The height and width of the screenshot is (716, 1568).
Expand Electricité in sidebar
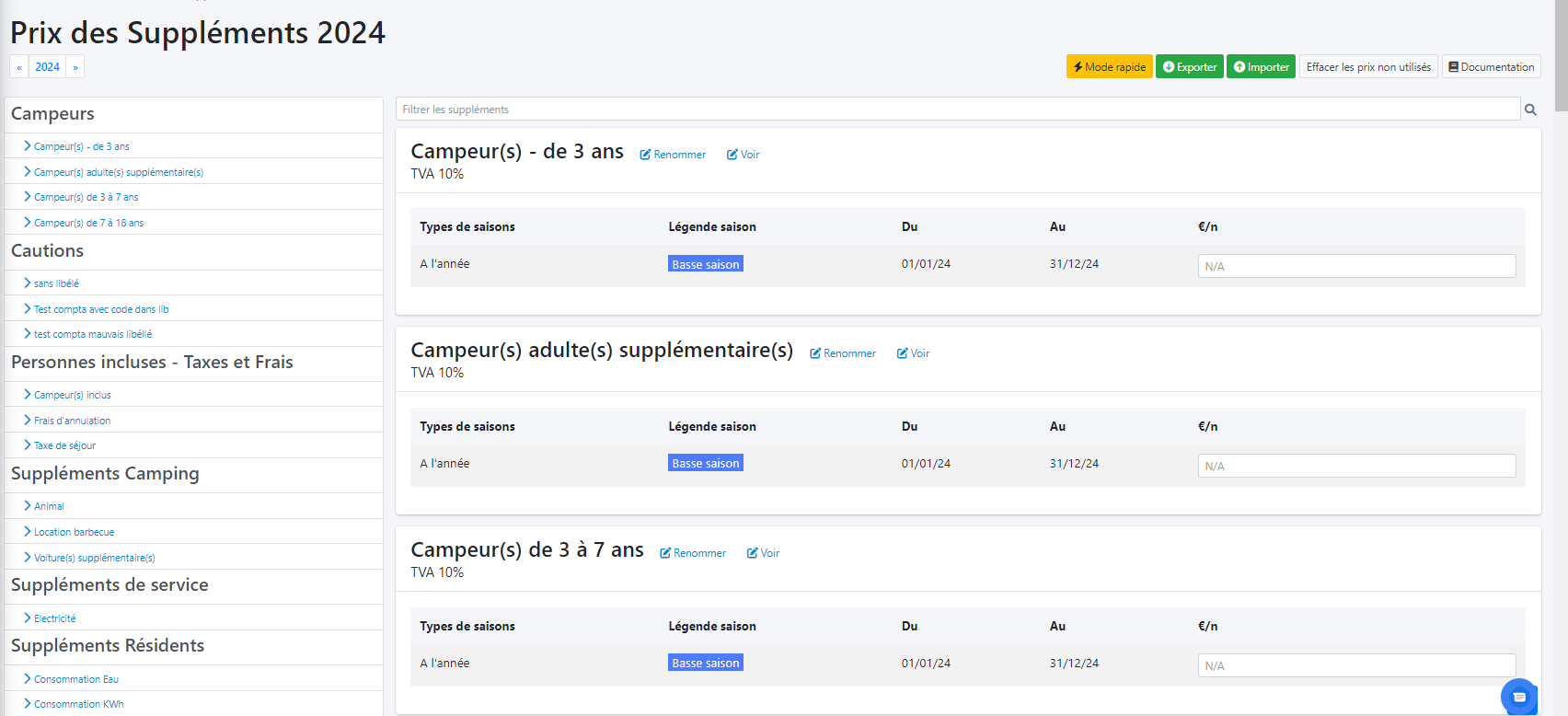point(54,618)
